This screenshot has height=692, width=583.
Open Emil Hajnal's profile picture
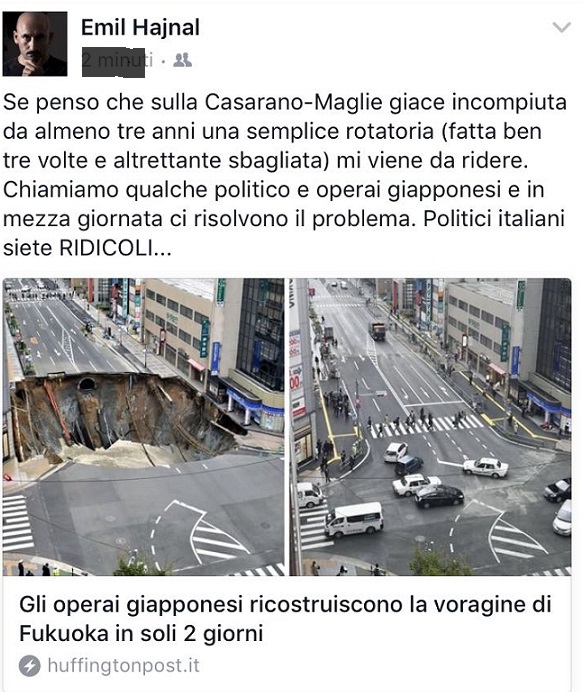point(35,44)
